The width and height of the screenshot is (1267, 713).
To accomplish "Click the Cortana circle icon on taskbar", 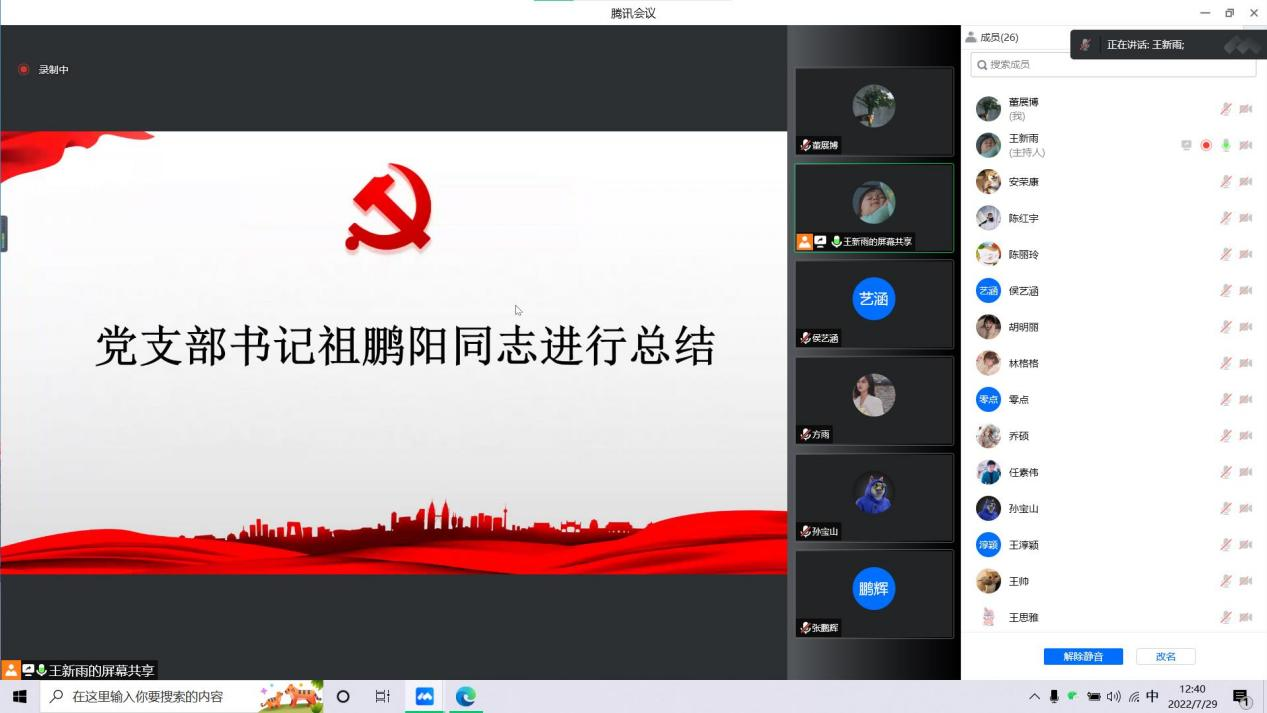I will (x=343, y=696).
